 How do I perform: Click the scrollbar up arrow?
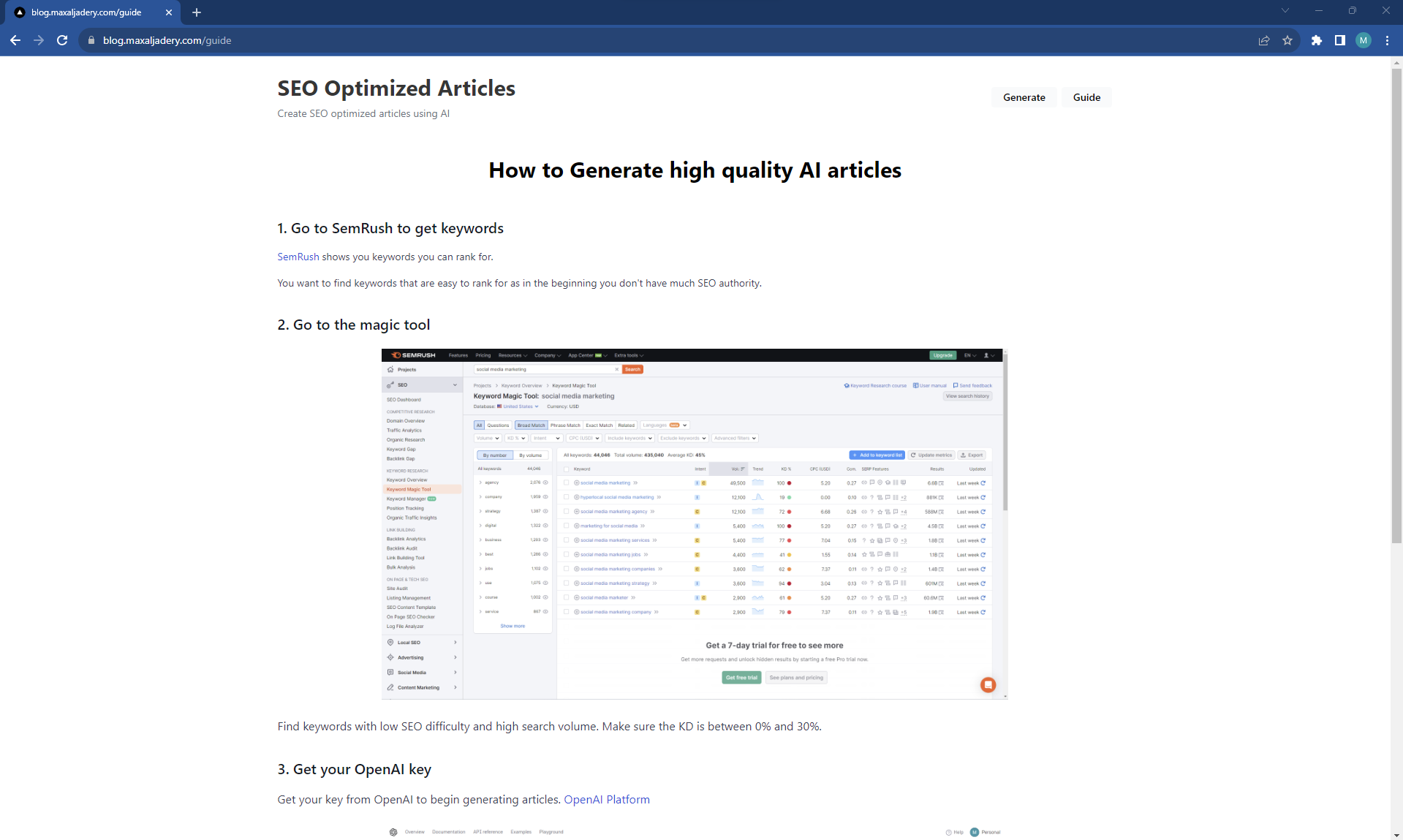(1396, 63)
